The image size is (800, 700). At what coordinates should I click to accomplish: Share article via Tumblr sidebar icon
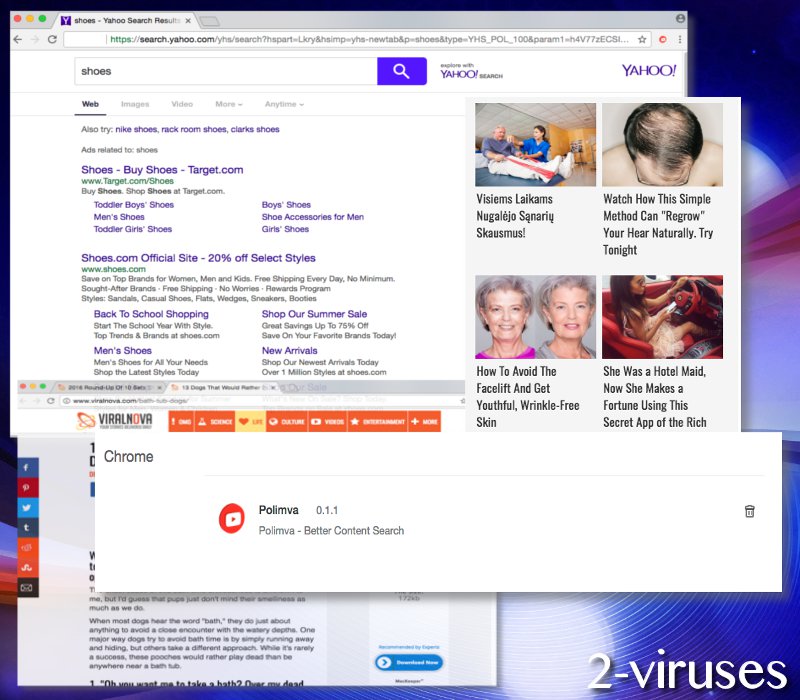[28, 527]
